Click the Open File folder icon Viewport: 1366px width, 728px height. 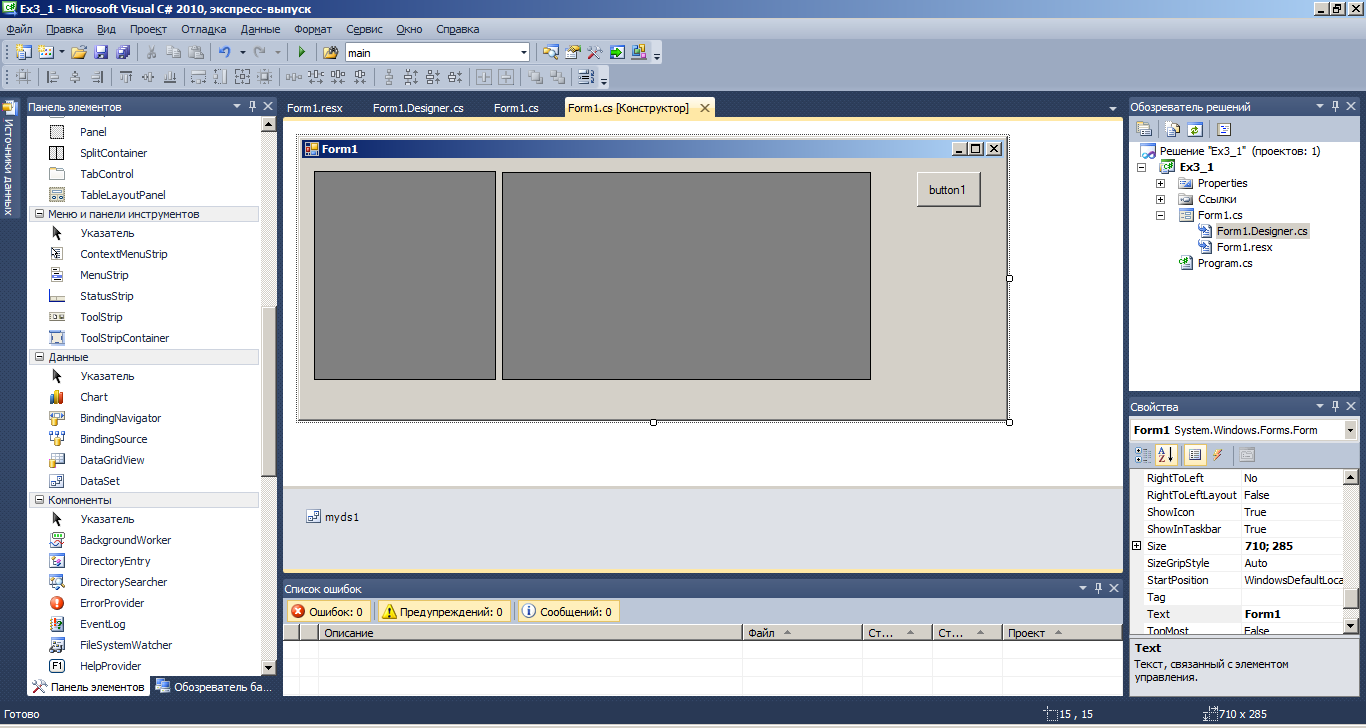(x=79, y=52)
